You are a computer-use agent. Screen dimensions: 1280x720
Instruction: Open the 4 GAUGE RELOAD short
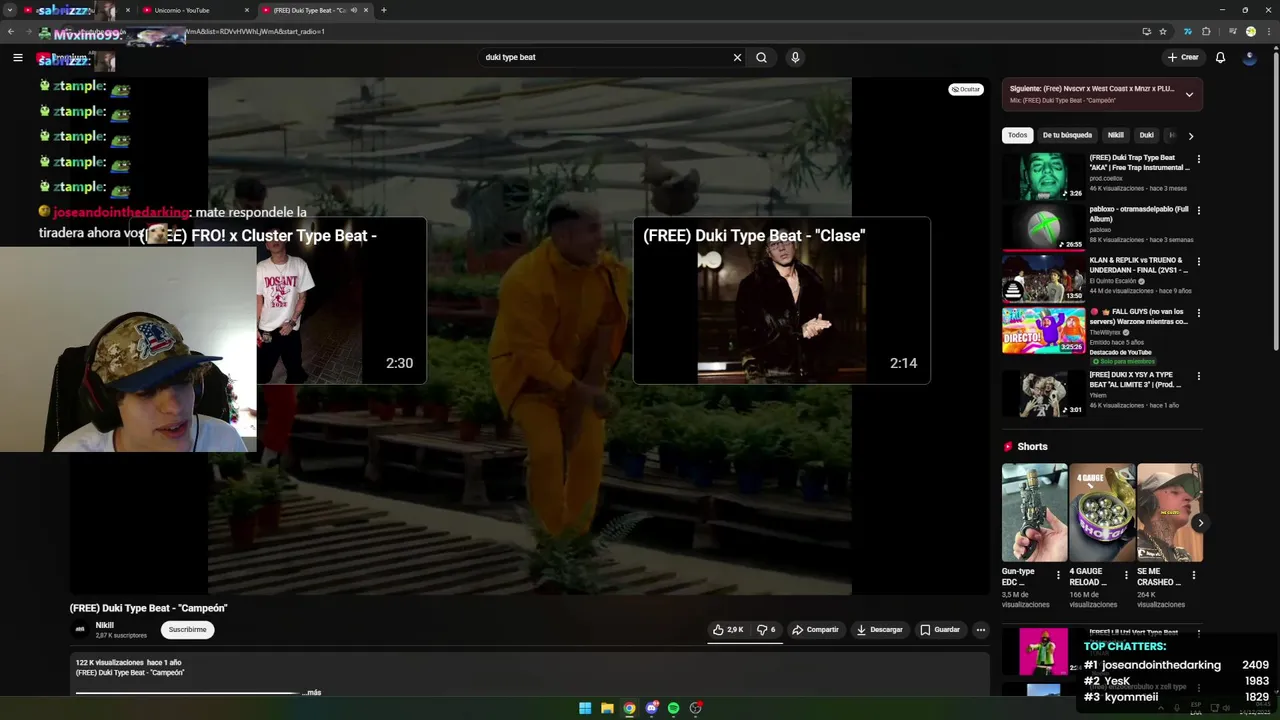(1102, 512)
